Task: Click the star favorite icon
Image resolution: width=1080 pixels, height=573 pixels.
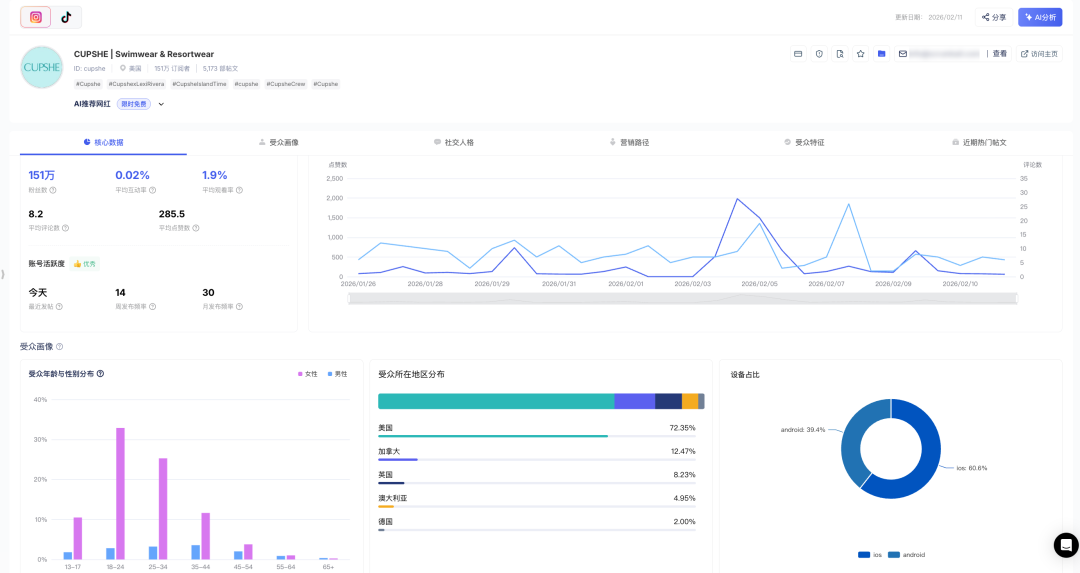Action: tap(860, 54)
